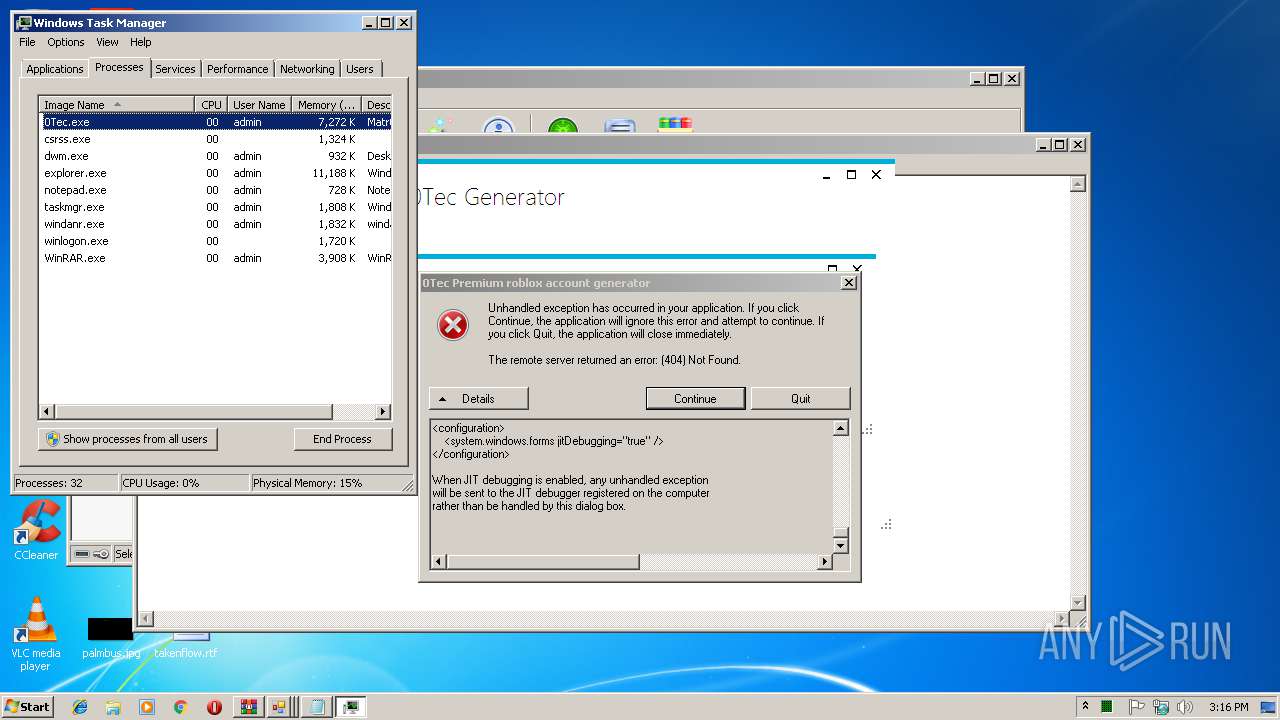The width and height of the screenshot is (1280, 720).
Task: Switch to the Networking tab
Action: coord(307,69)
